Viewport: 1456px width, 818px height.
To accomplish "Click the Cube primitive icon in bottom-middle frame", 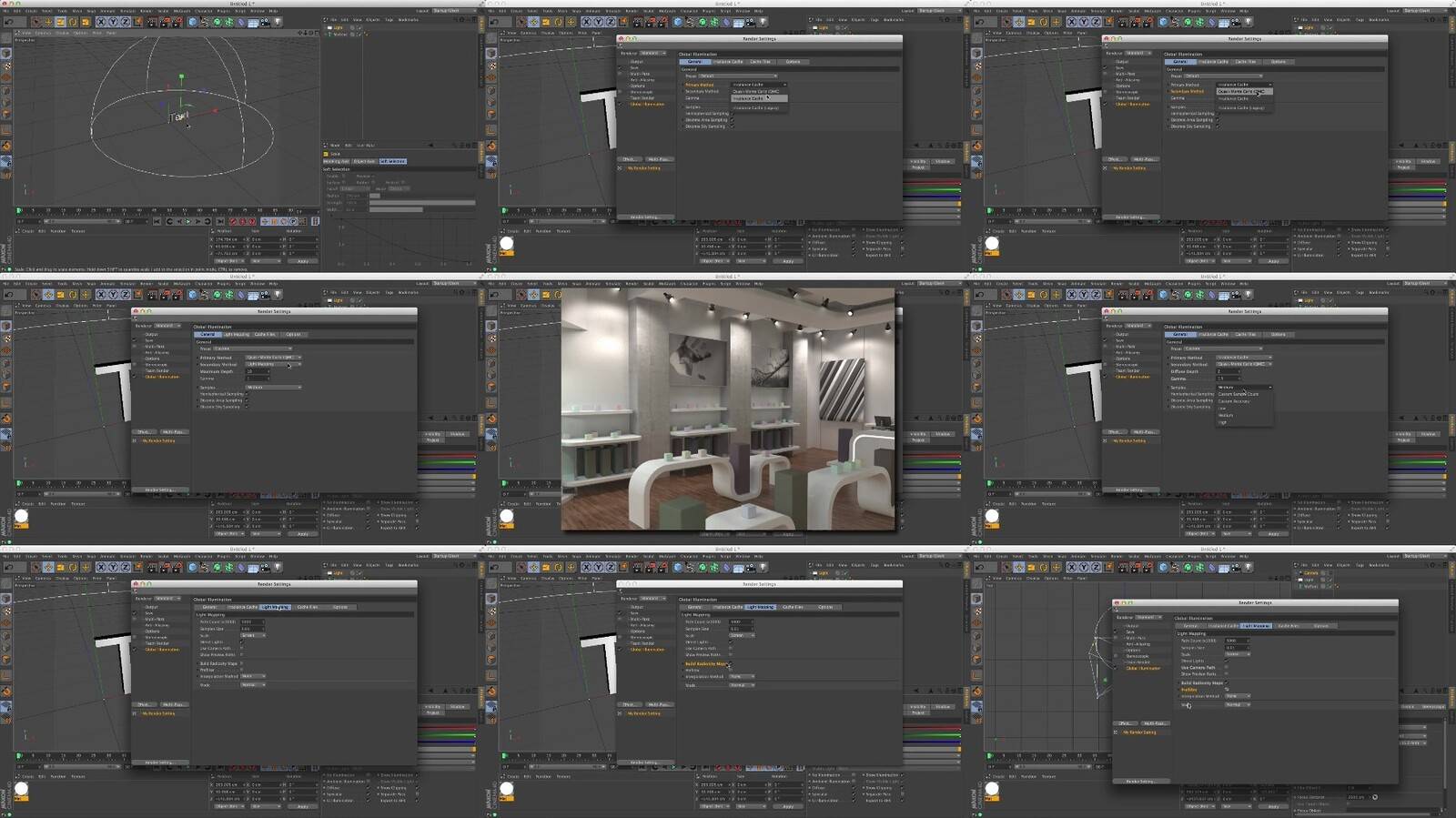I will point(677,567).
